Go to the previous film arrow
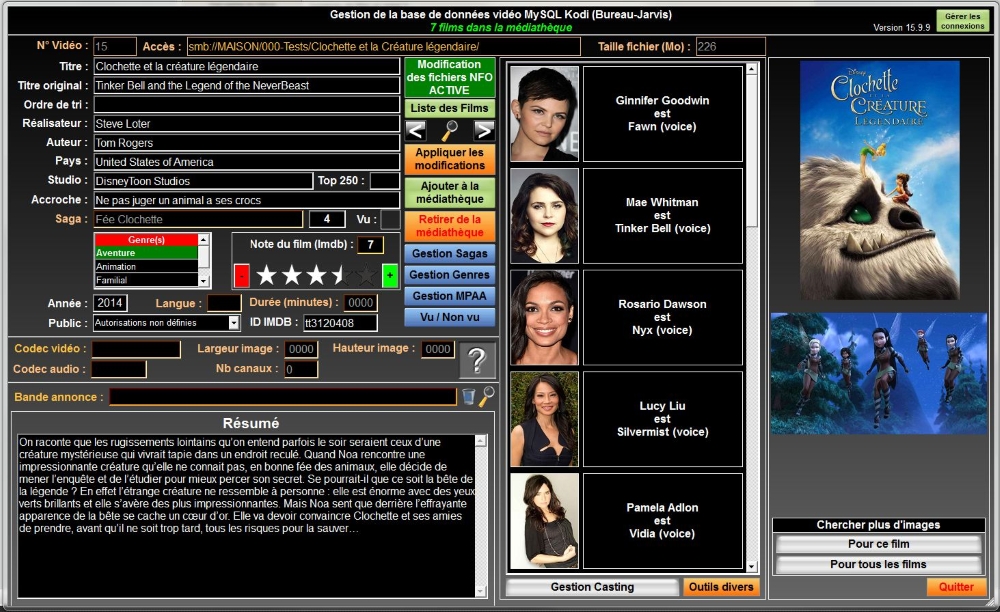 click(x=416, y=131)
